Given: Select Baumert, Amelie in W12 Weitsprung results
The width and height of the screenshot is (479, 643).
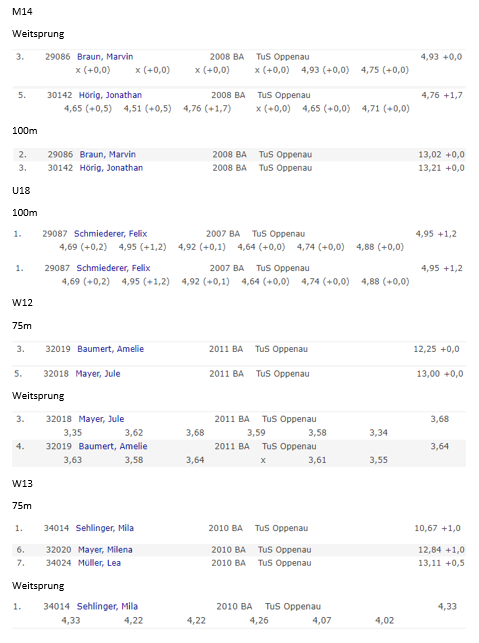Looking at the screenshot, I should click(x=113, y=446).
